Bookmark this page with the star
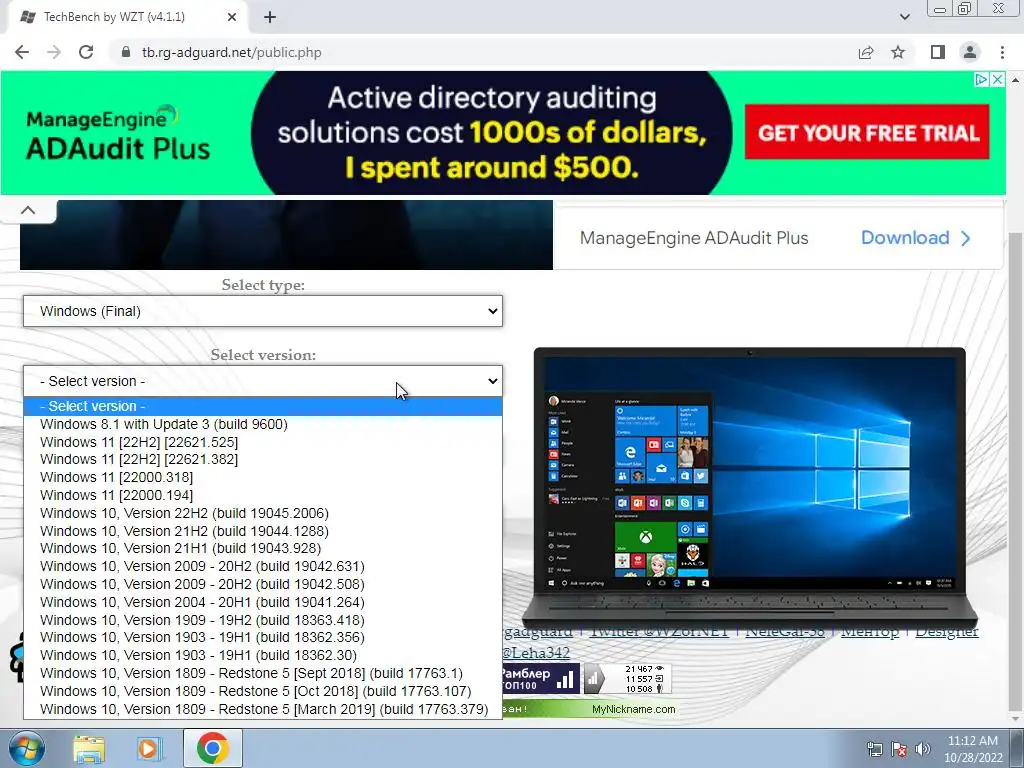1024x768 pixels. (x=898, y=52)
